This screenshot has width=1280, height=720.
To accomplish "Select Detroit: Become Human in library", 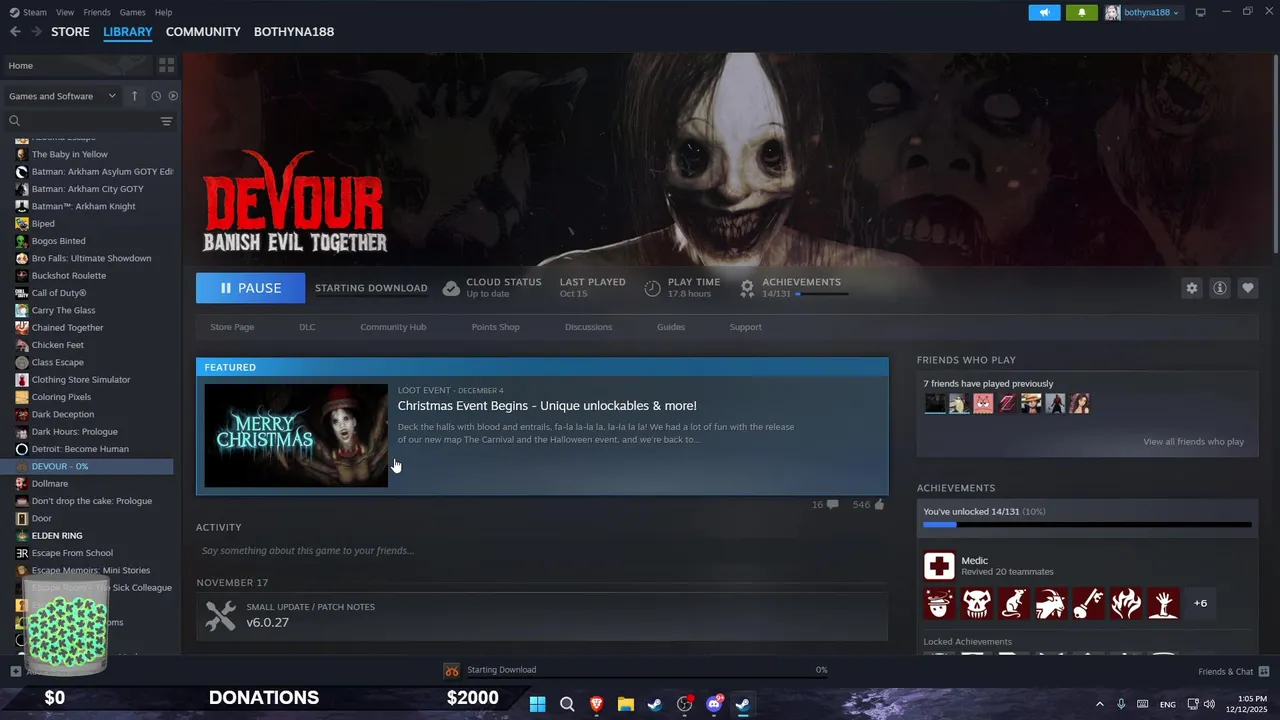I will pos(80,449).
